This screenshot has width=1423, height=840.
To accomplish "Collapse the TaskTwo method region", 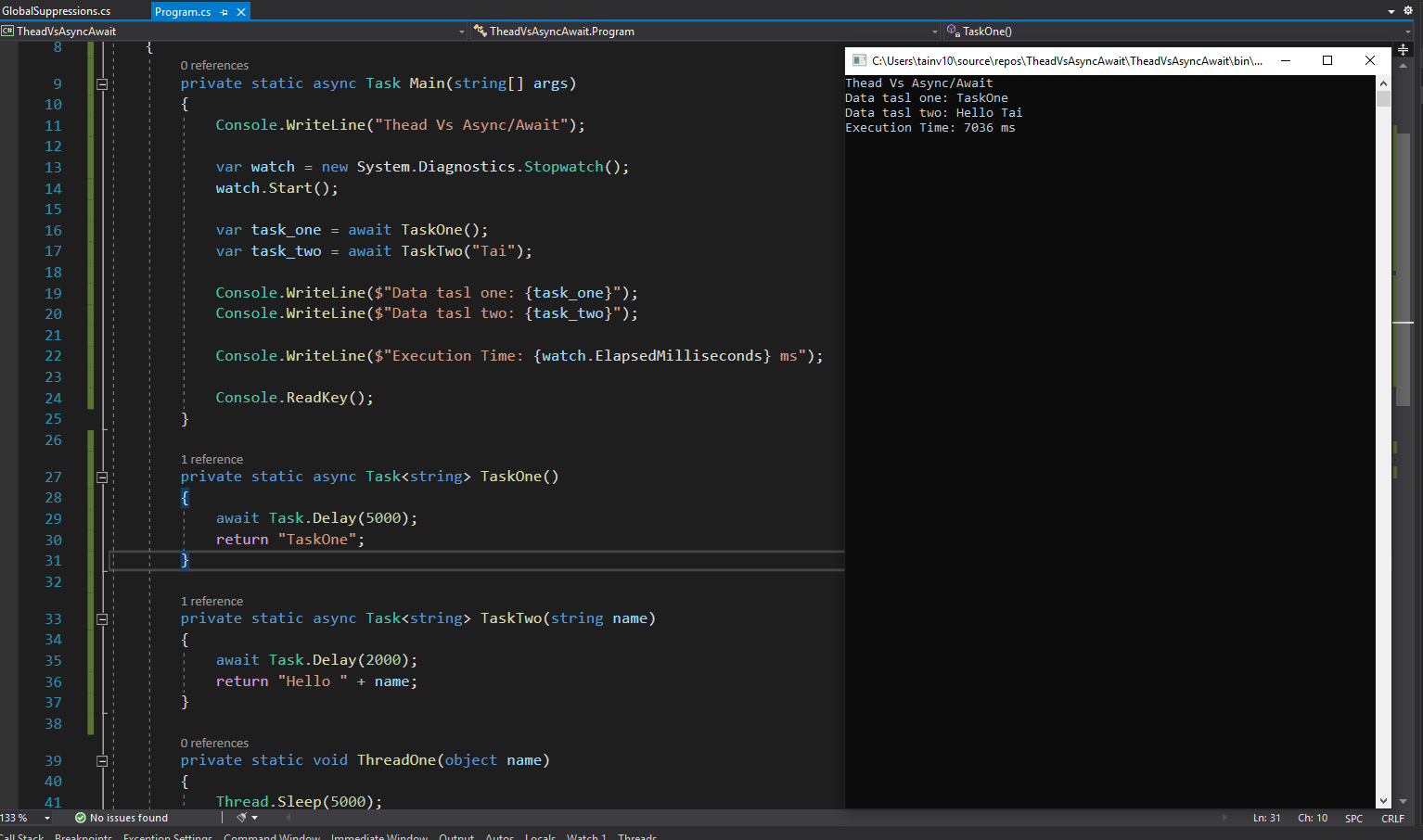I will point(102,619).
